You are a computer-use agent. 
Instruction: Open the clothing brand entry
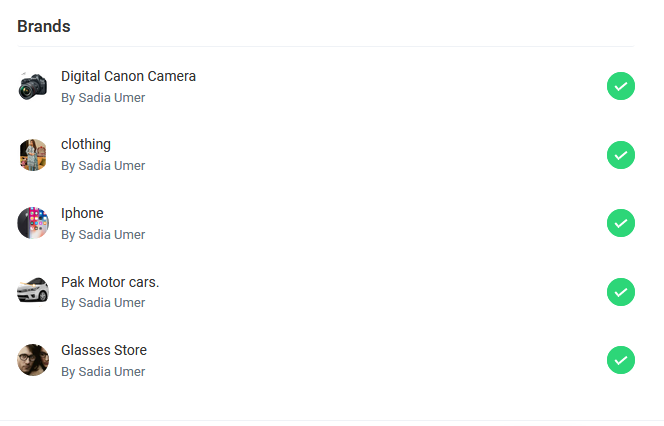tap(86, 144)
